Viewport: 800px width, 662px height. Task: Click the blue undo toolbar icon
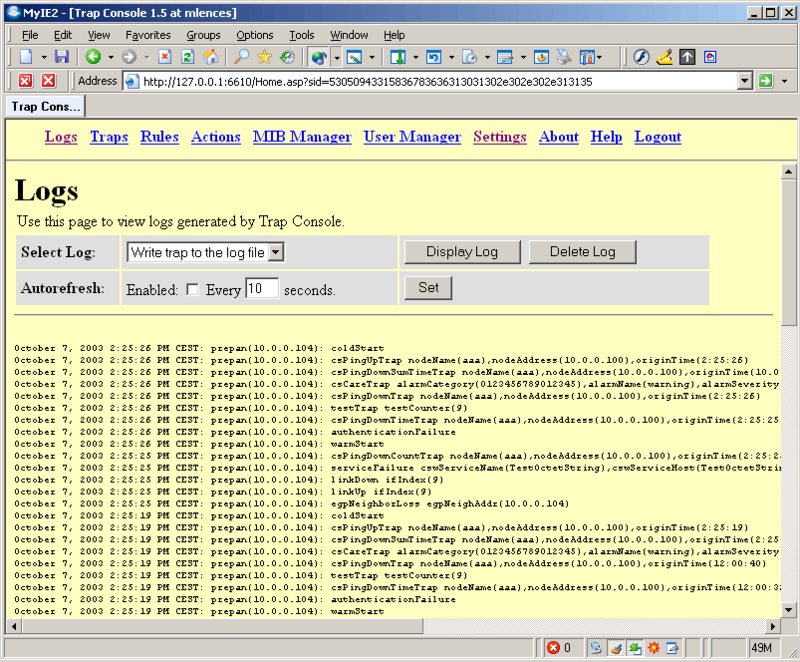(x=434, y=57)
